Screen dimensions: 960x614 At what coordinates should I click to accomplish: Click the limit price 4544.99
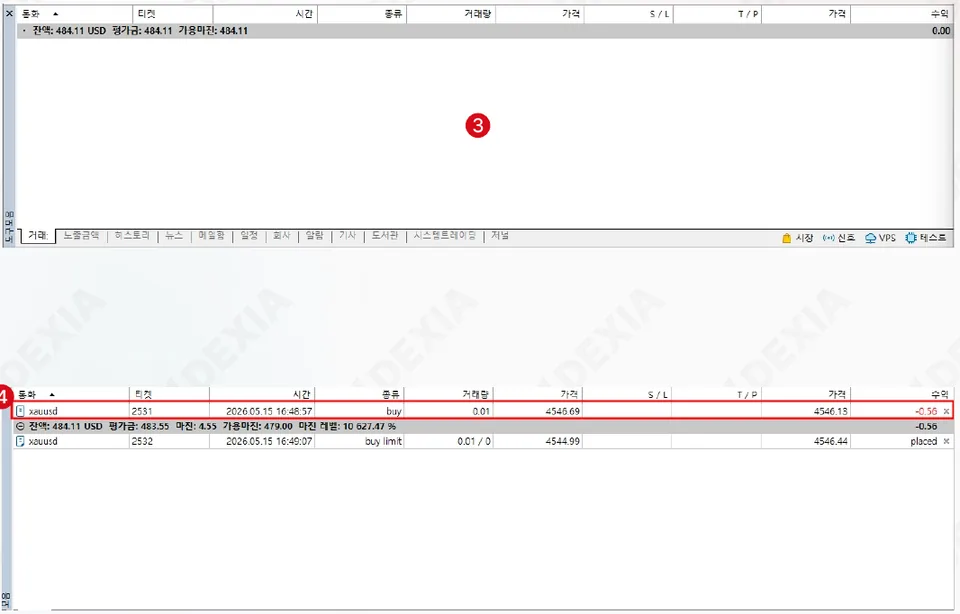point(563,441)
